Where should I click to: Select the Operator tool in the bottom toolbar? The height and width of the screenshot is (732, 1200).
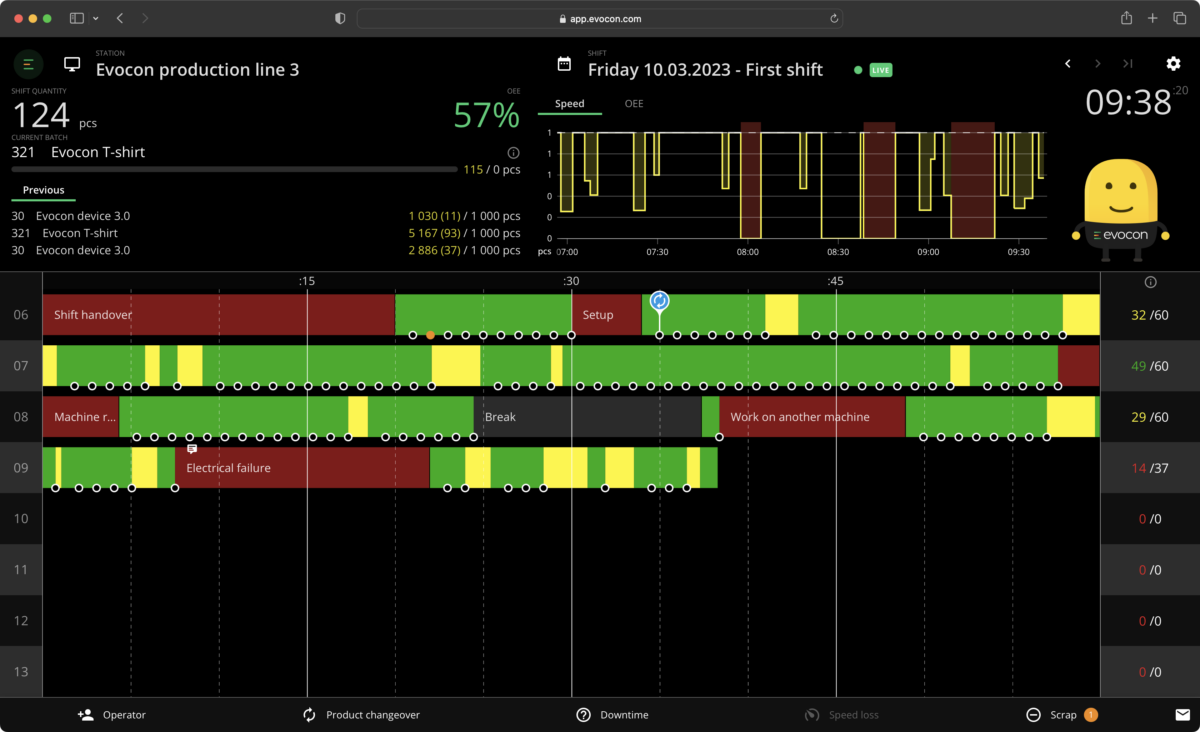coord(112,715)
